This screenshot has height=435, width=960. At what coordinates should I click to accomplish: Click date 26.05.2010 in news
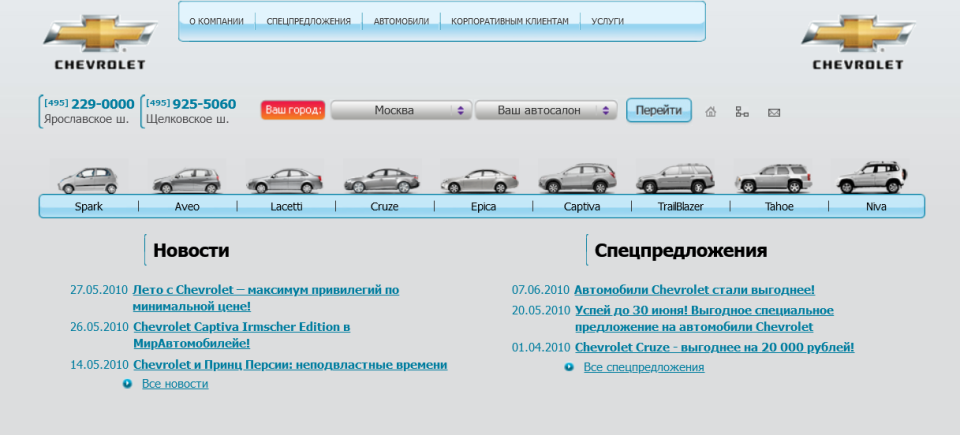[99, 327]
